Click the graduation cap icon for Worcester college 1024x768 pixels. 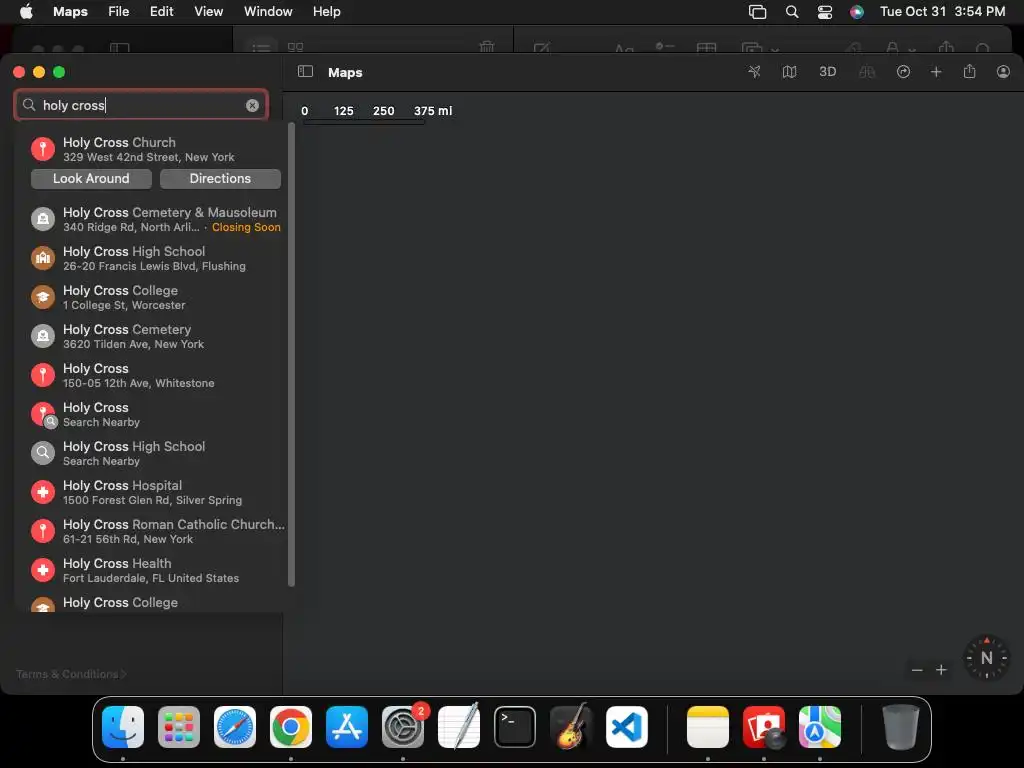[43, 297]
